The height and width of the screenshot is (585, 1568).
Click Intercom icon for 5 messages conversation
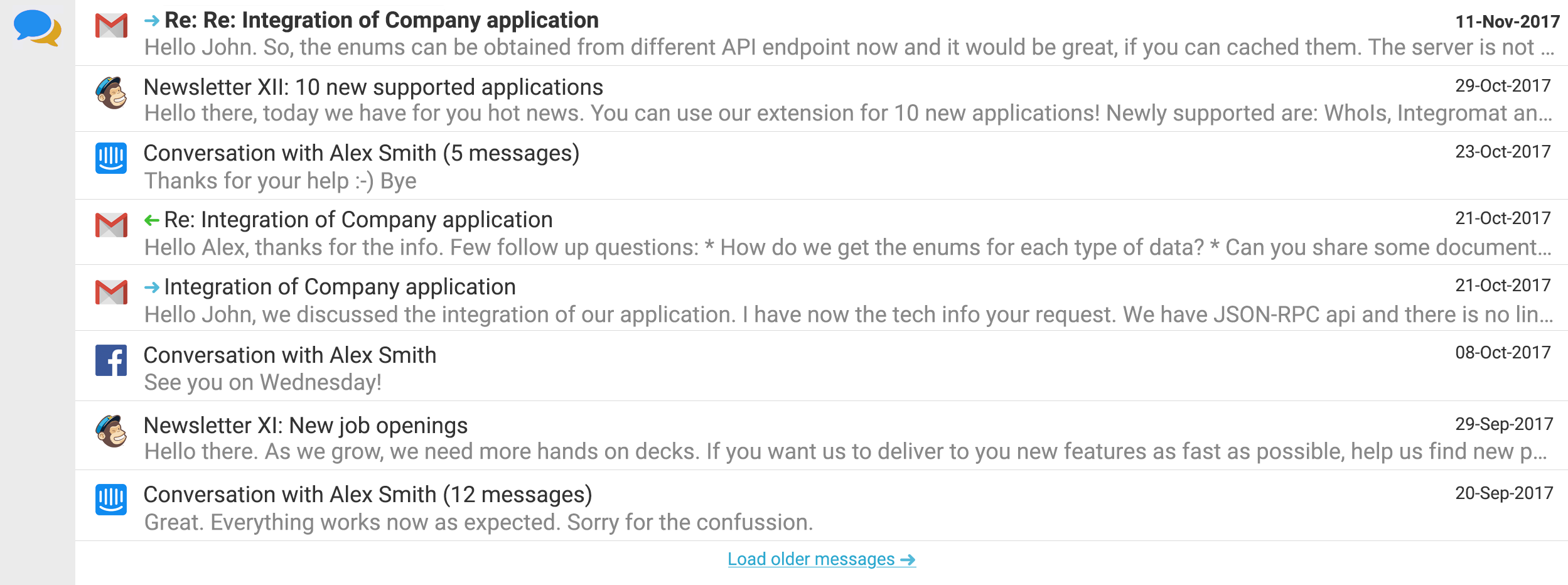coord(111,158)
